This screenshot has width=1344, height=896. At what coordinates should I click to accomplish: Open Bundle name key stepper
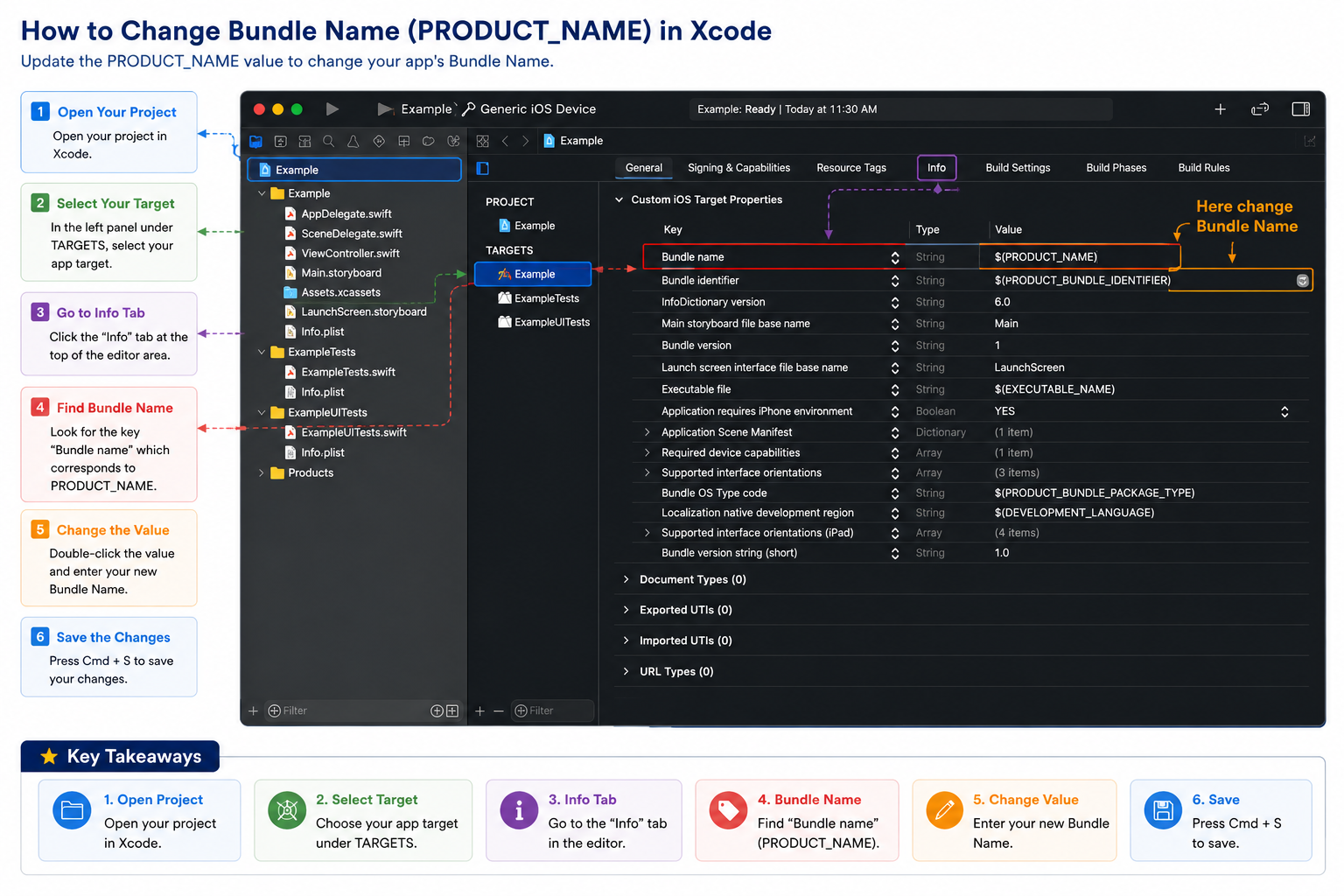click(895, 257)
